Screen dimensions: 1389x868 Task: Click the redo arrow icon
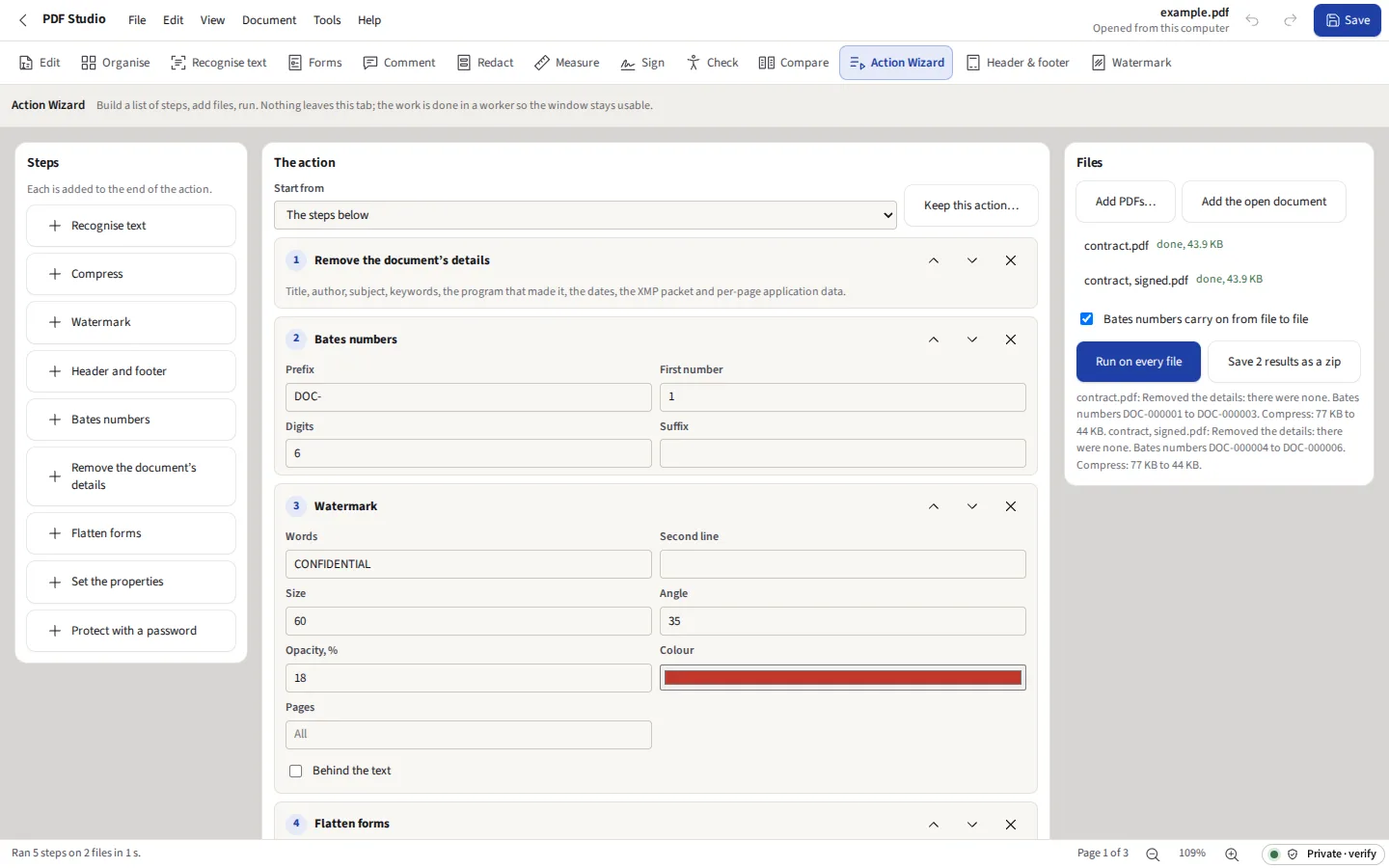click(x=1291, y=20)
